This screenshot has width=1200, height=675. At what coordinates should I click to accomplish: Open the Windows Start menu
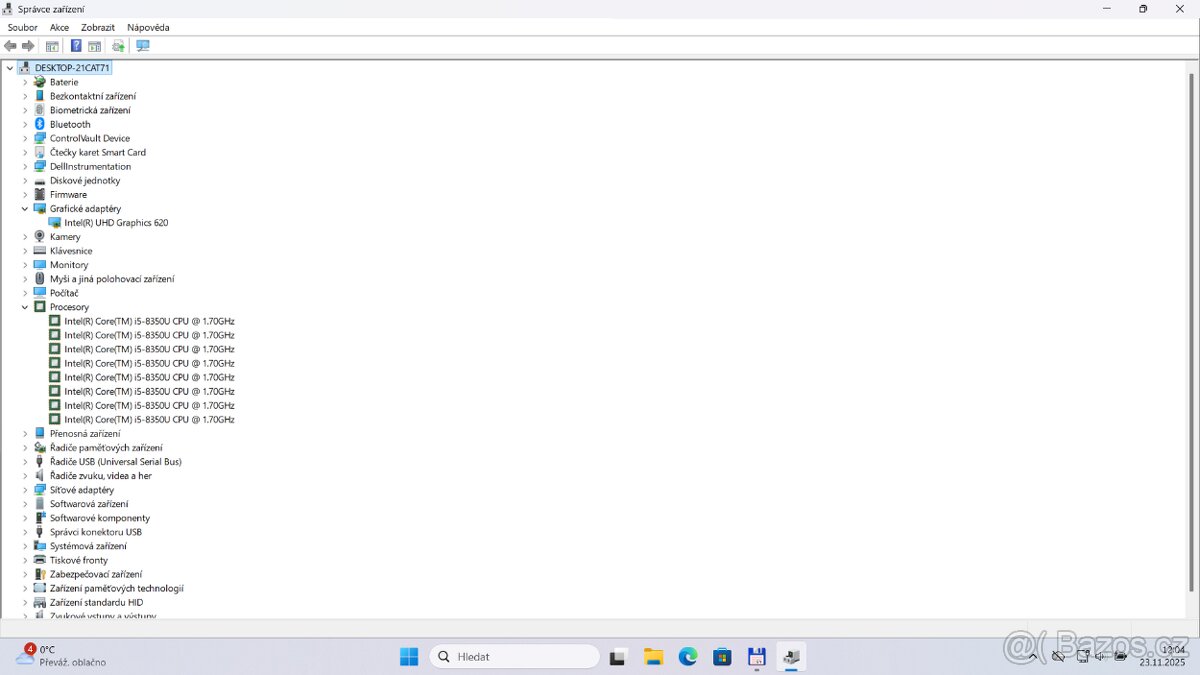[x=409, y=657]
